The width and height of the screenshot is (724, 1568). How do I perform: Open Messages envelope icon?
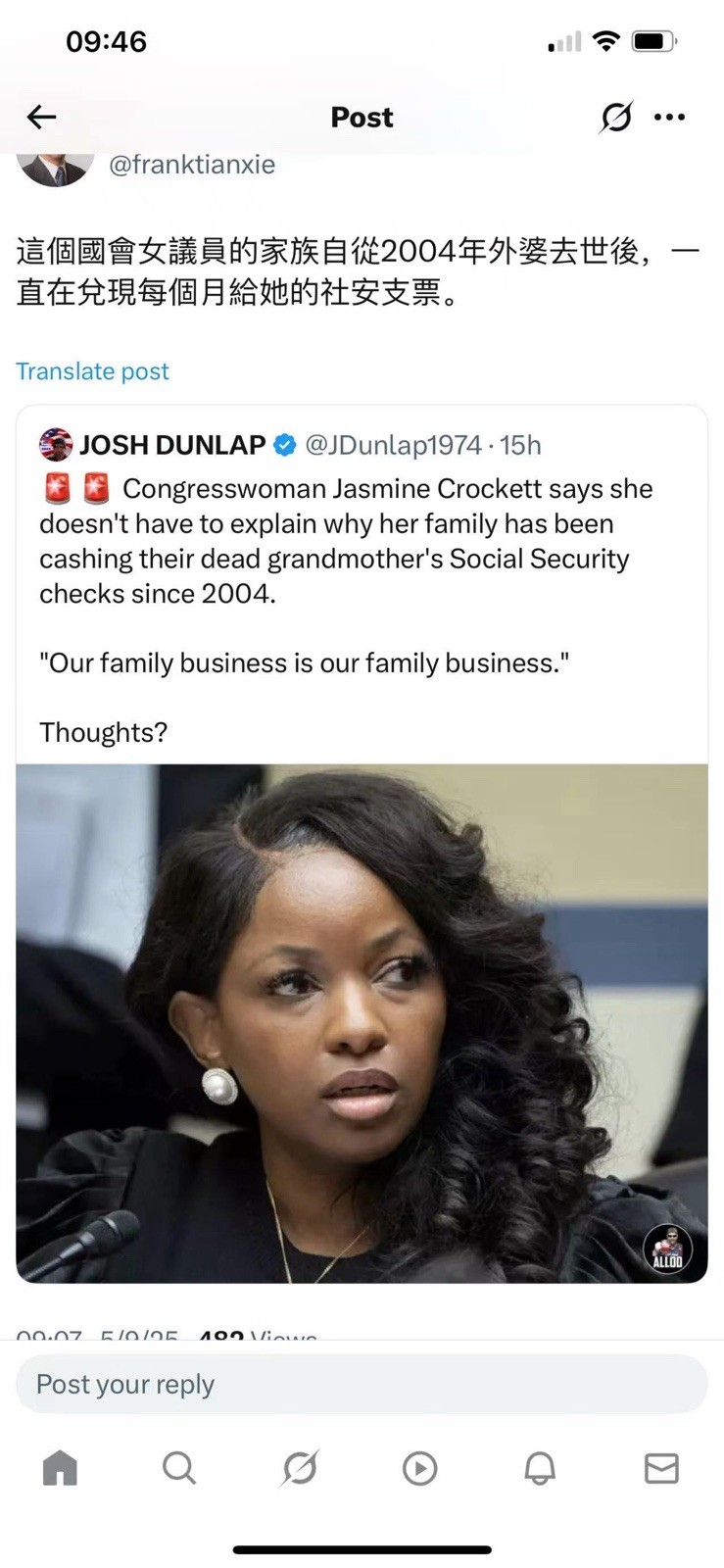point(661,1468)
